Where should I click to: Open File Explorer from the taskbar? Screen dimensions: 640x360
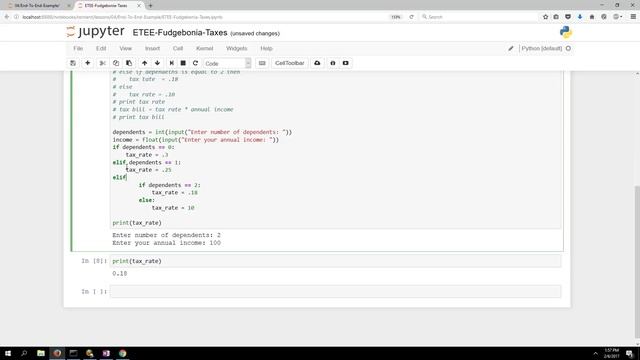(x=41, y=353)
